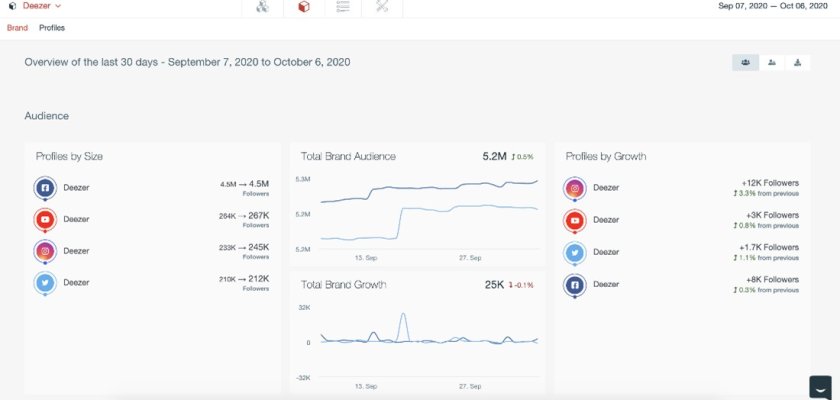Viewport: 840px width, 400px height.
Task: Toggle the group audience view button
Action: coord(746,62)
